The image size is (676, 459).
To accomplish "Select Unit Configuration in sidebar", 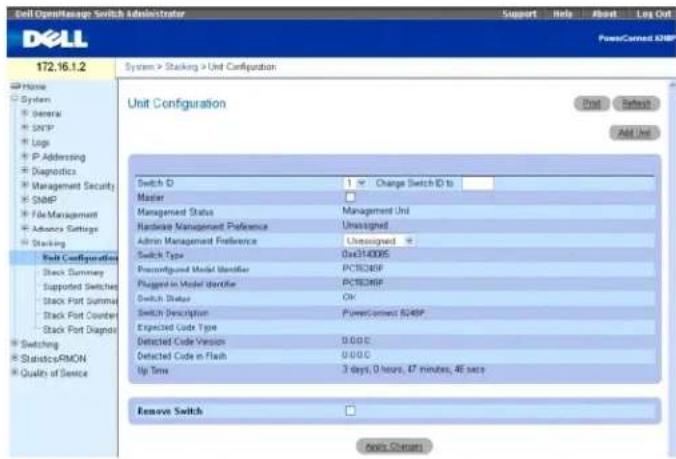I will (80, 258).
